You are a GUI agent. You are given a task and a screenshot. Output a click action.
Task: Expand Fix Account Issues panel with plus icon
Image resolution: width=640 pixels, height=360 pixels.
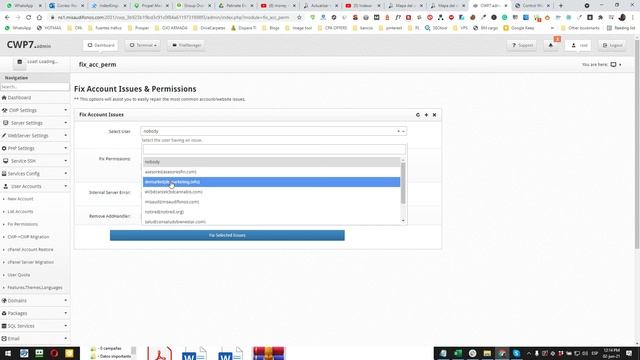[x=426, y=115]
